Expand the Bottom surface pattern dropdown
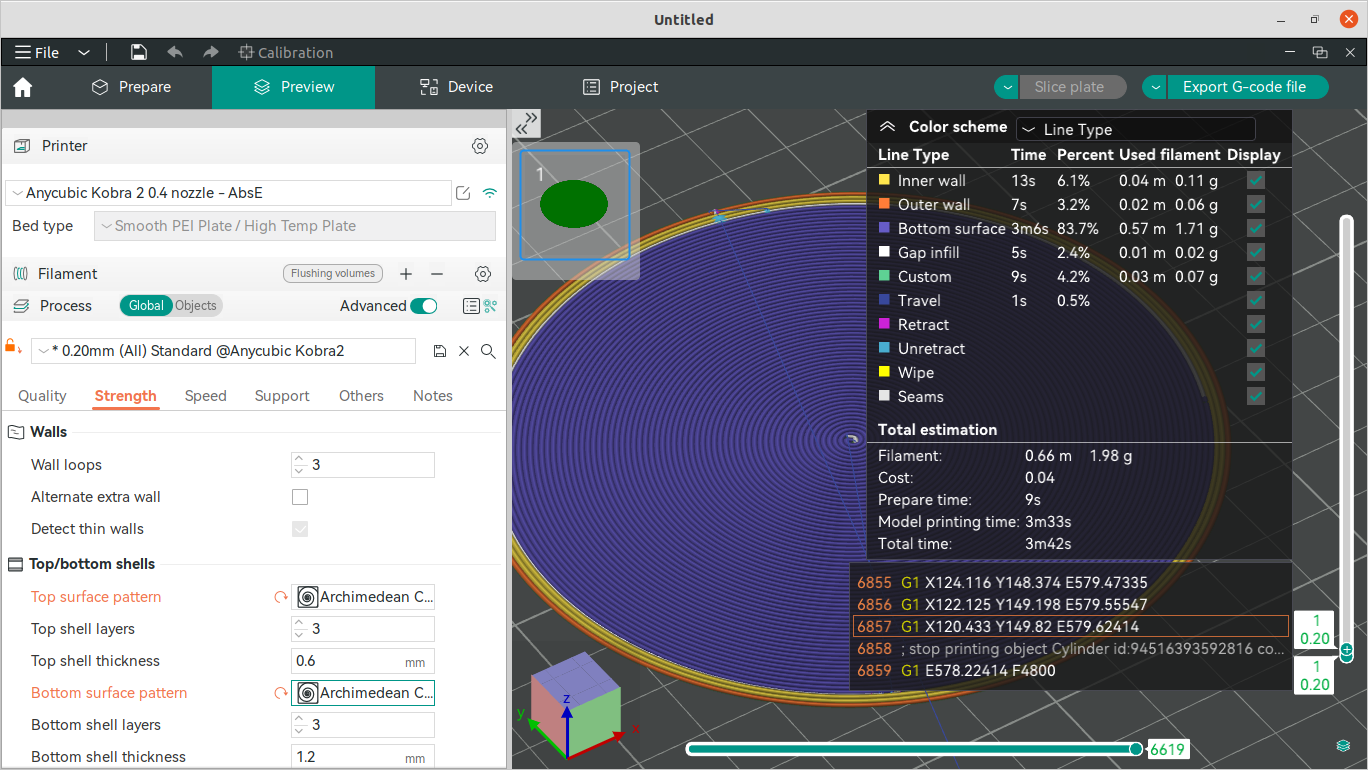This screenshot has height=770, width=1368. [x=363, y=693]
